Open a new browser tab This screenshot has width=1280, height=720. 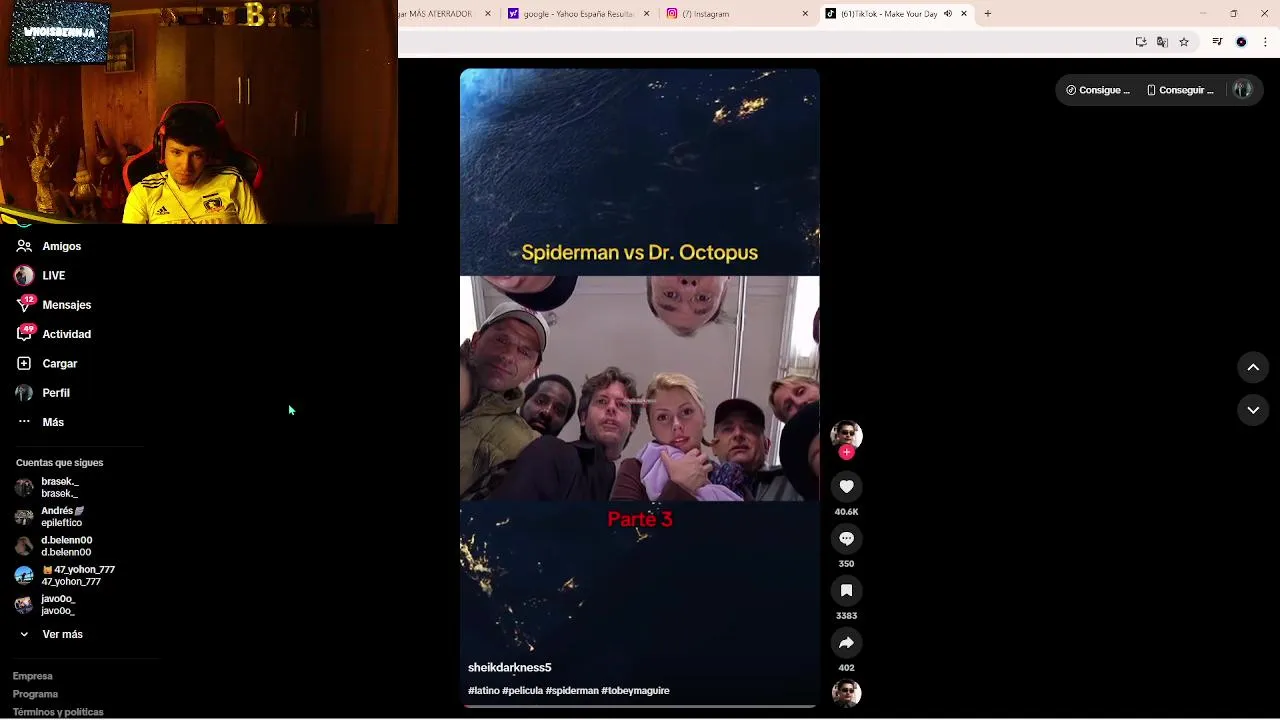(x=988, y=14)
